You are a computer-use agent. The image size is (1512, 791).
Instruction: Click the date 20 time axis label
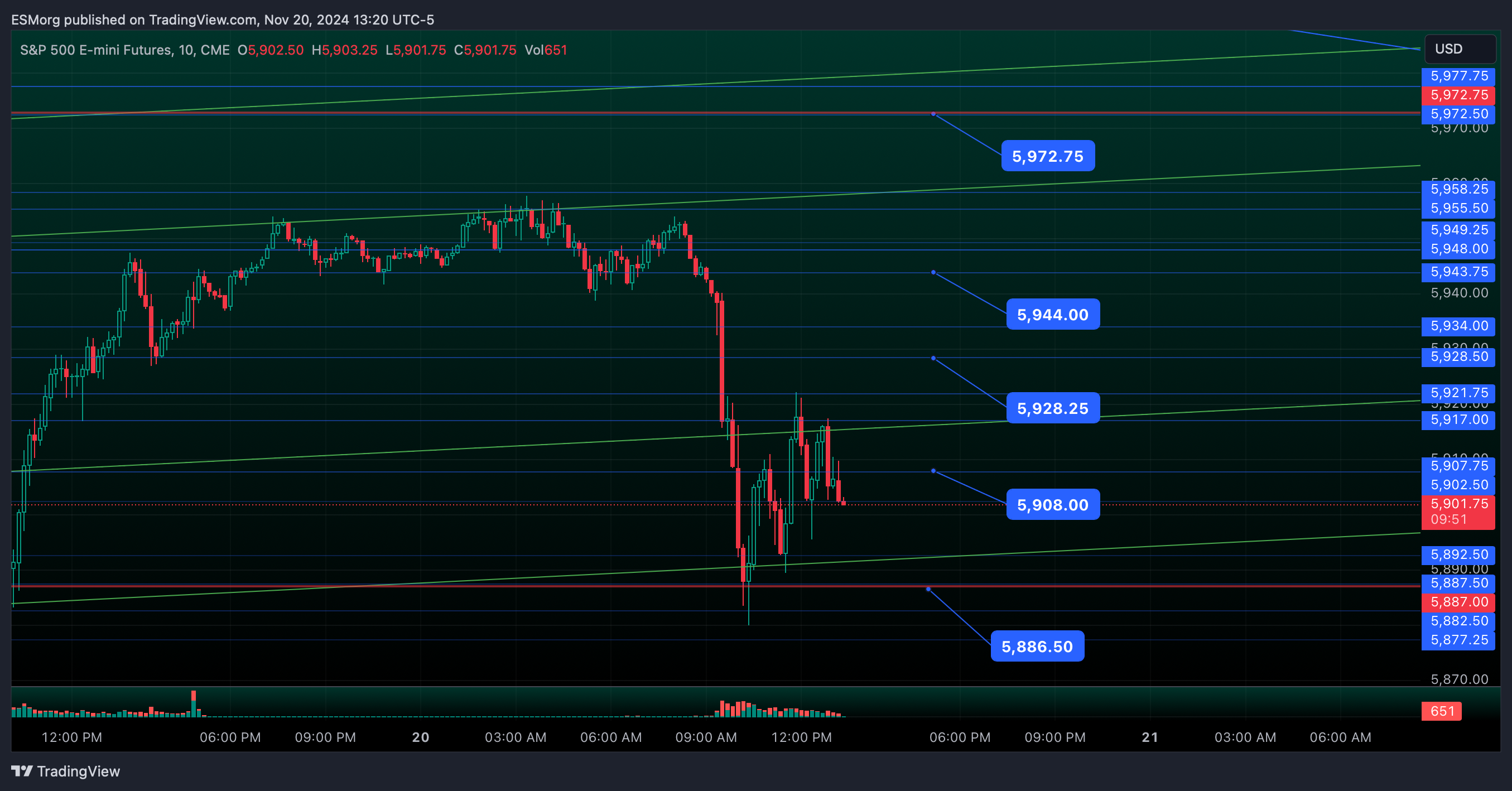click(421, 737)
